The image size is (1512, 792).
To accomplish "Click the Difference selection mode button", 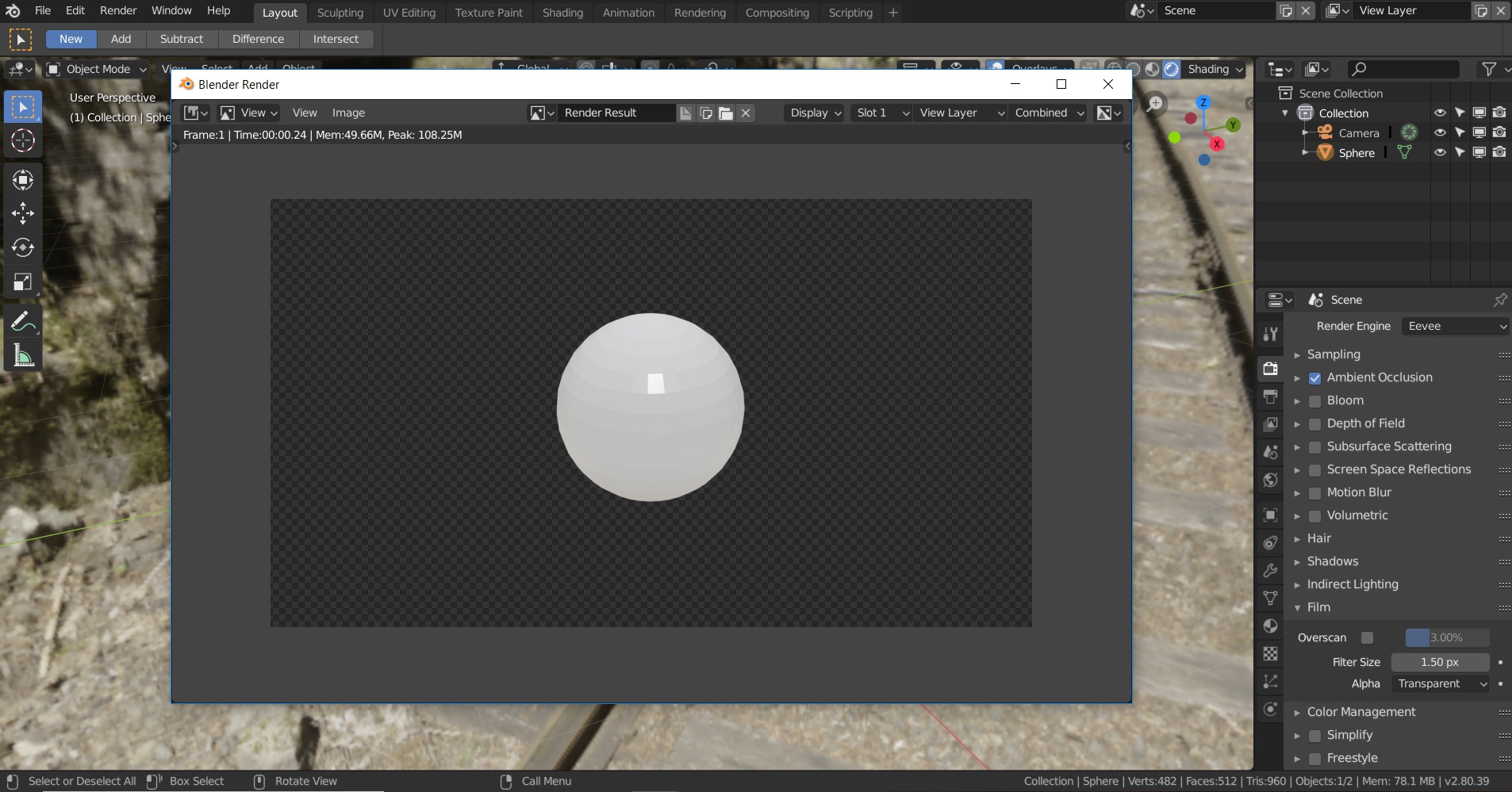I will [258, 39].
